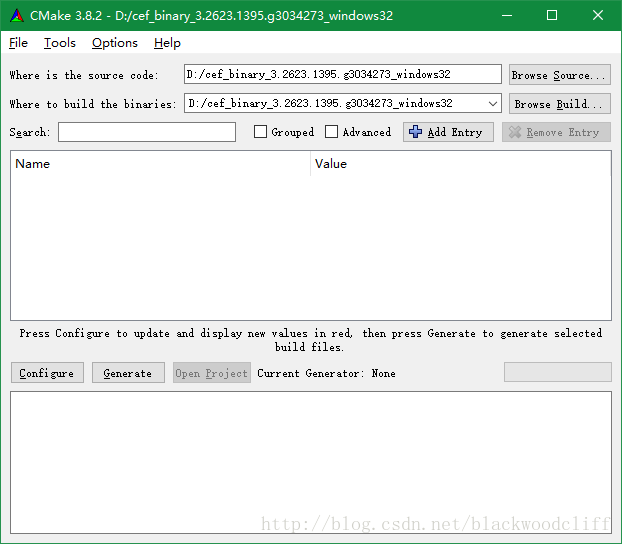Open the Options menu
The width and height of the screenshot is (622, 544).
[115, 43]
